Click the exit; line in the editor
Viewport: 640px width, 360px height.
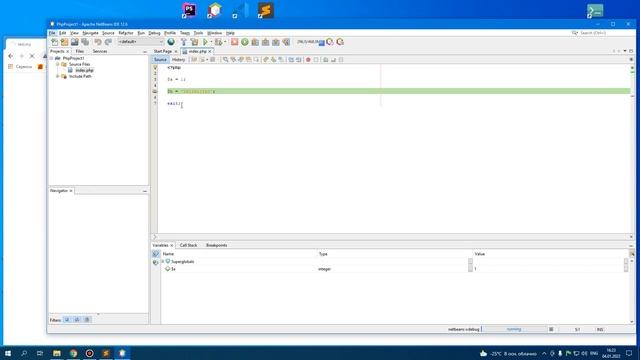click(175, 104)
